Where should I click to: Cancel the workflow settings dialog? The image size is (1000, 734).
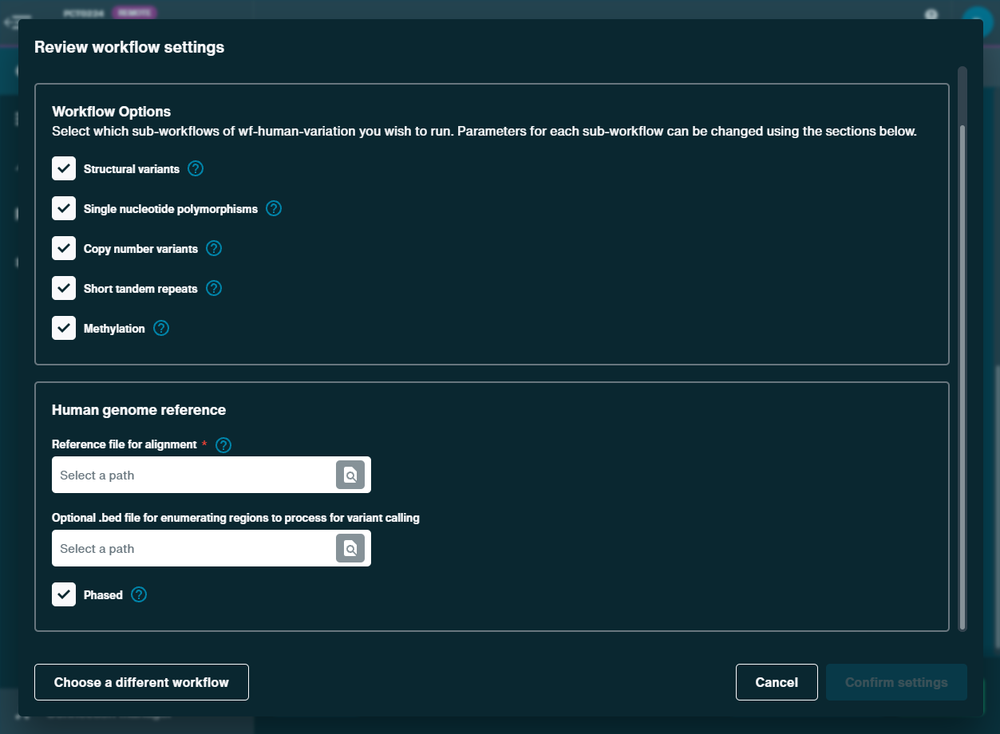pos(776,682)
